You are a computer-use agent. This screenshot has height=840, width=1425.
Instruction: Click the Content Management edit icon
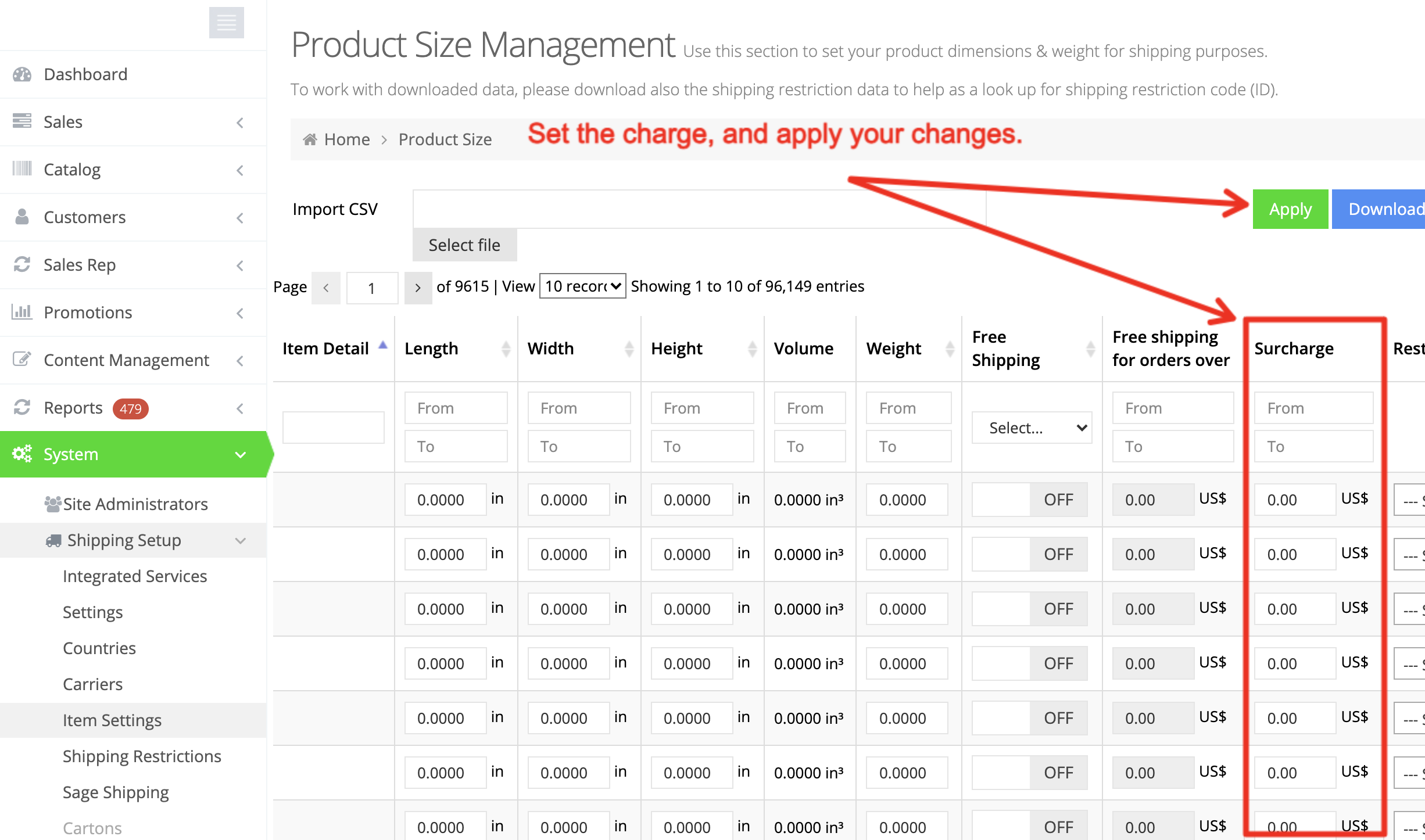pos(22,360)
